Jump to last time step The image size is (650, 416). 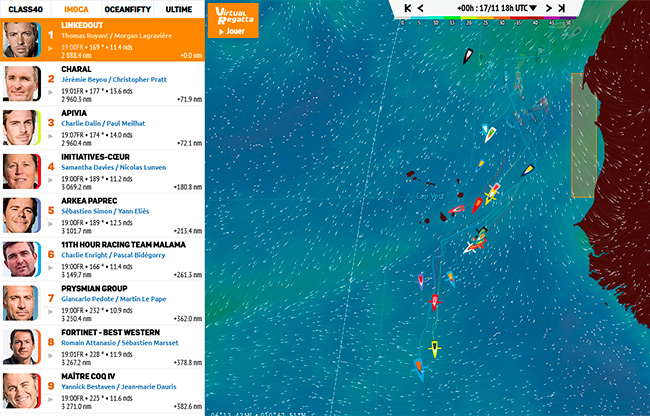(x=562, y=8)
